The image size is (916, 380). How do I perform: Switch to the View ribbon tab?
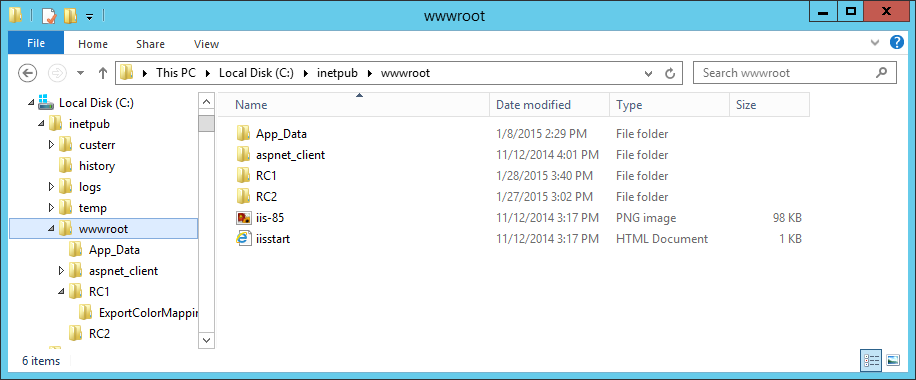click(206, 44)
